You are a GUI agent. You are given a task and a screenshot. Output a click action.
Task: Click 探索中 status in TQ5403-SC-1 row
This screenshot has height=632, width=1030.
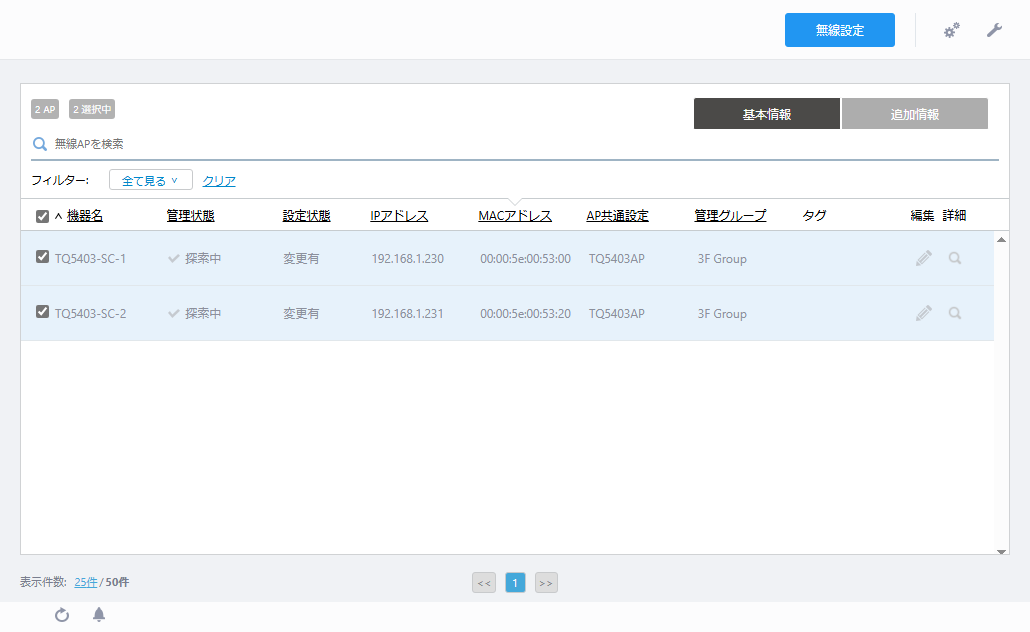click(x=202, y=259)
